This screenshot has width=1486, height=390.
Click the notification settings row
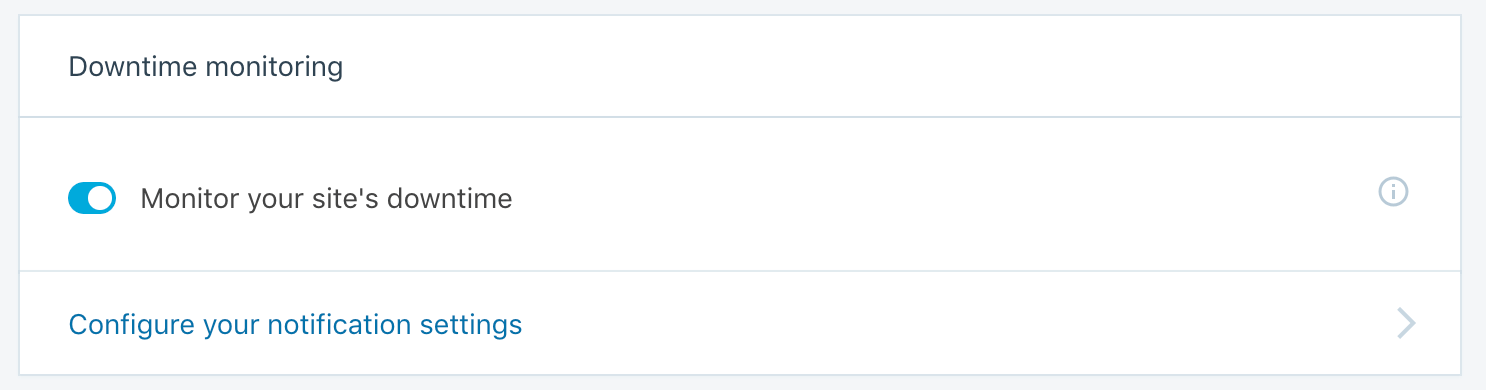click(740, 323)
